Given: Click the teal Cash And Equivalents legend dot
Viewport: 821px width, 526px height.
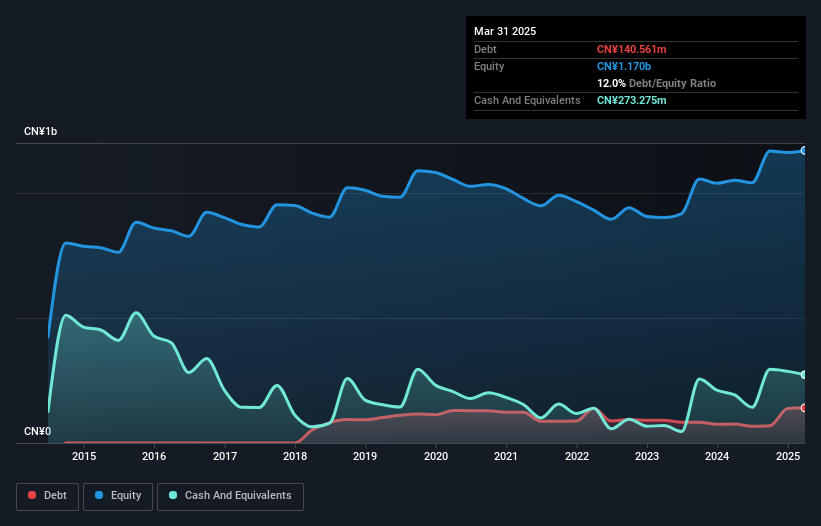Looking at the screenshot, I should [173, 495].
